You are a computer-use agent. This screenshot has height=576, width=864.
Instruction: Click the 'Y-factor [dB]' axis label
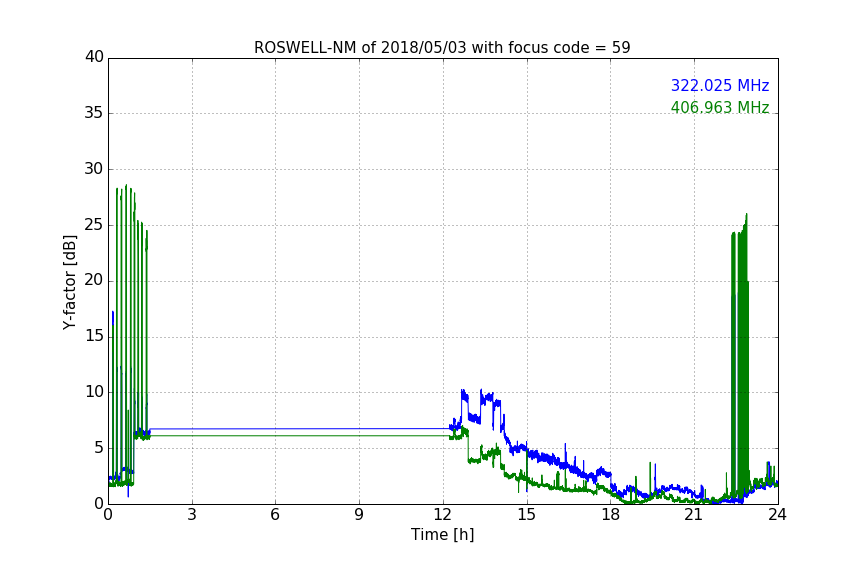click(x=69, y=282)
